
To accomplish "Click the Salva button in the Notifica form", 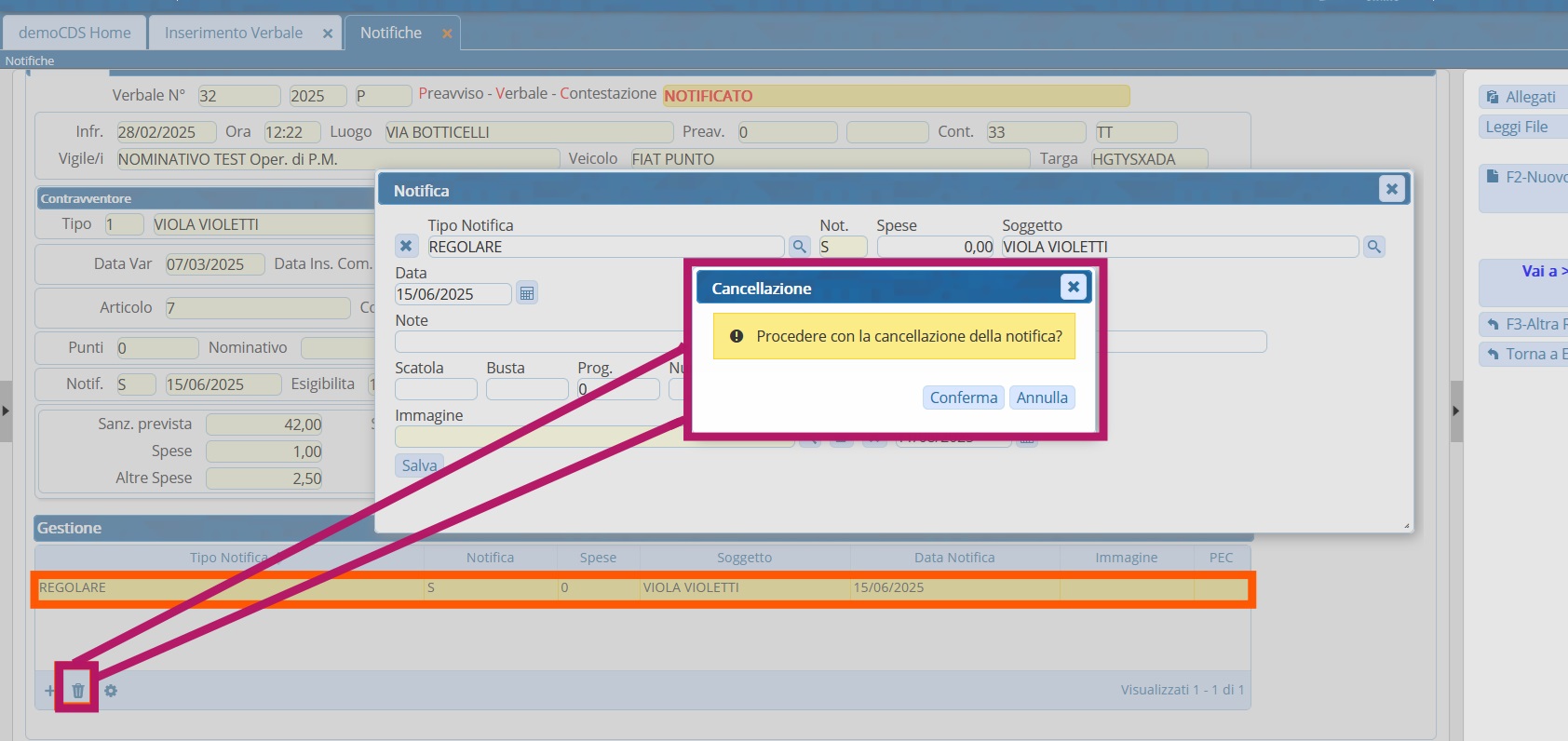I will [x=419, y=465].
